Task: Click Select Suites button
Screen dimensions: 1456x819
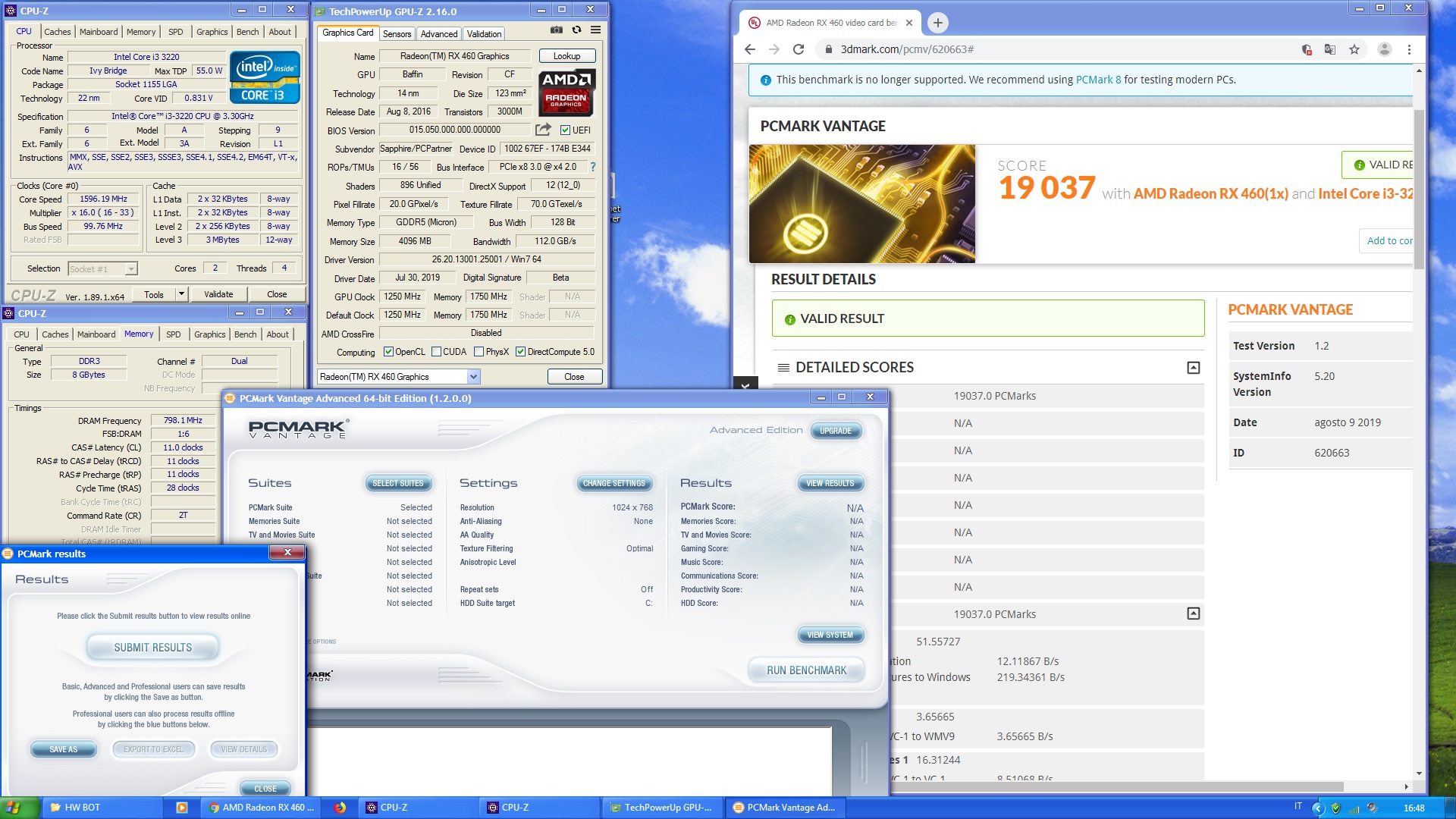Action: point(398,483)
